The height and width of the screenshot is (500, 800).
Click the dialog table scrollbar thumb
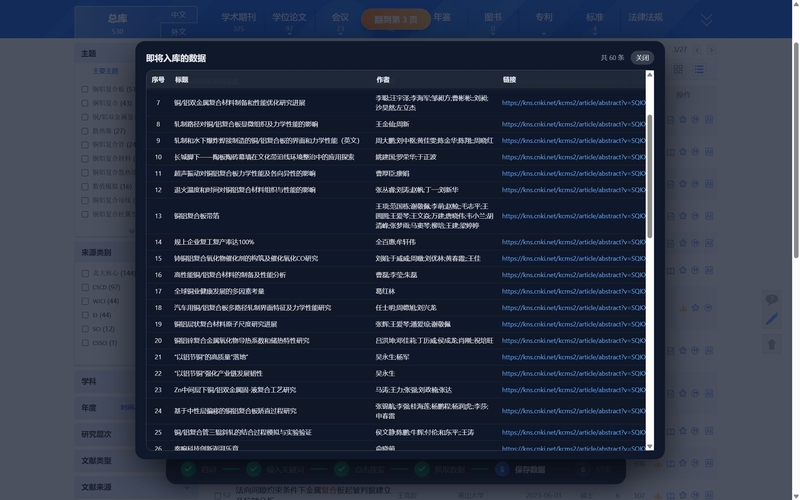(x=649, y=176)
